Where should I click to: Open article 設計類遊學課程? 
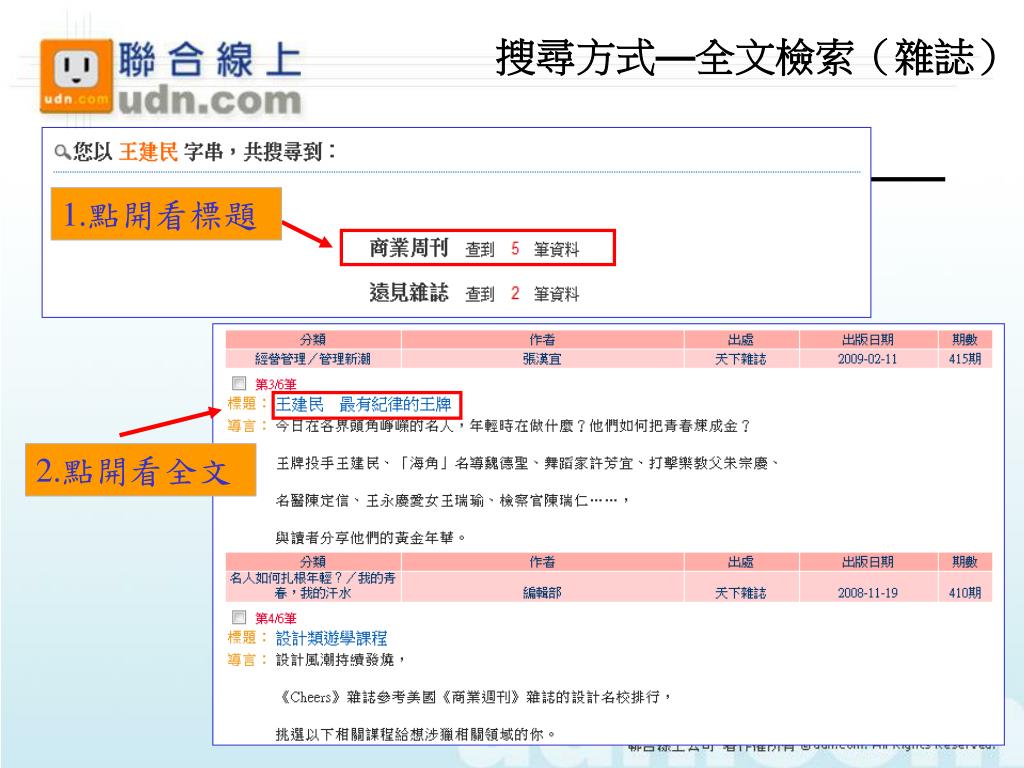pos(331,638)
